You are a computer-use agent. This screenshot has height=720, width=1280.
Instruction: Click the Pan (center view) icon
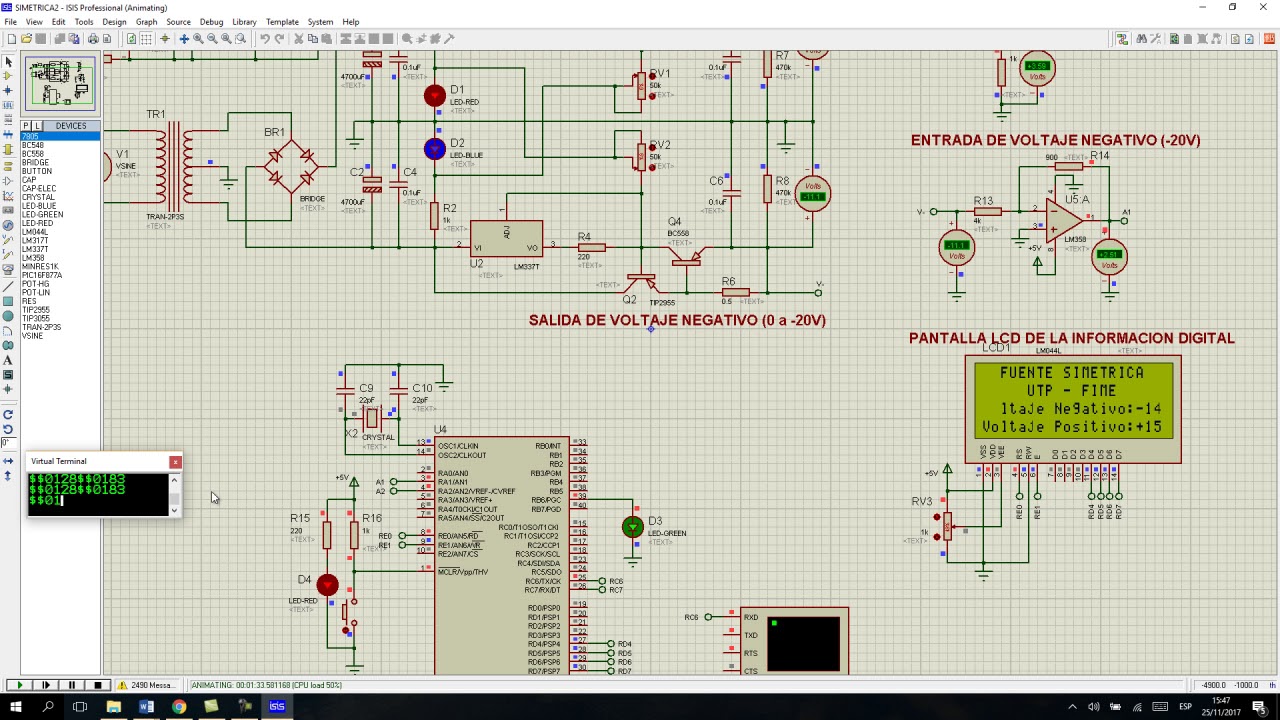184,39
